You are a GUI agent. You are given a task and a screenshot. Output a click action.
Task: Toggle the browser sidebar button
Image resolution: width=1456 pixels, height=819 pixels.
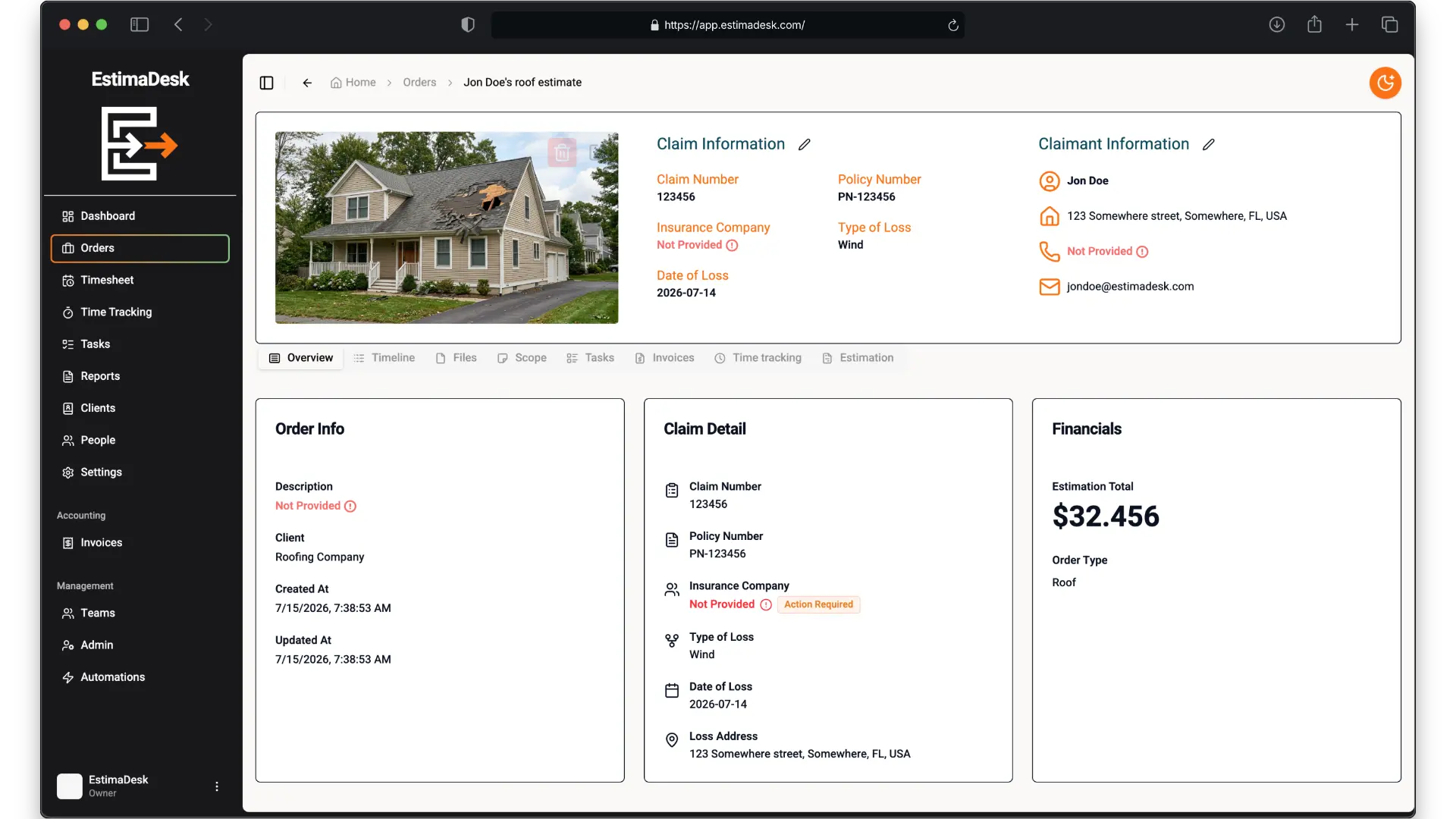tap(140, 25)
